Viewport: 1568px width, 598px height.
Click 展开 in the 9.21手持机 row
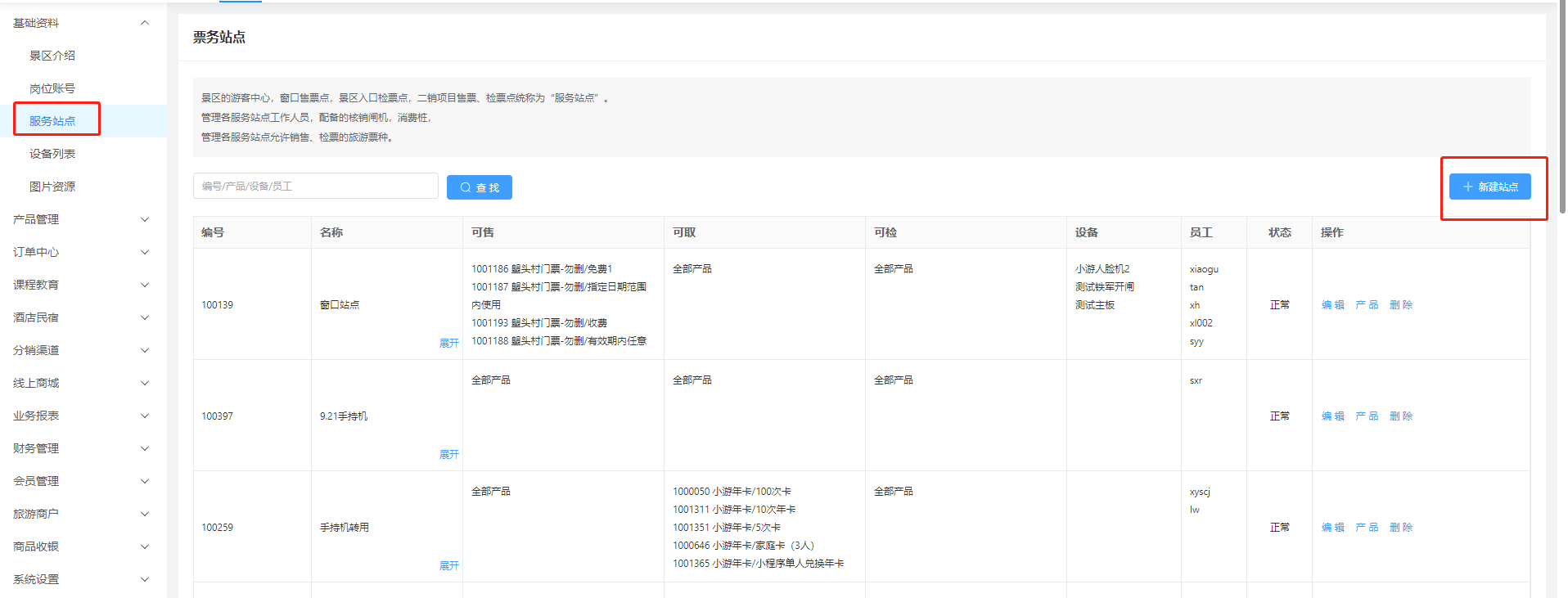tap(448, 454)
